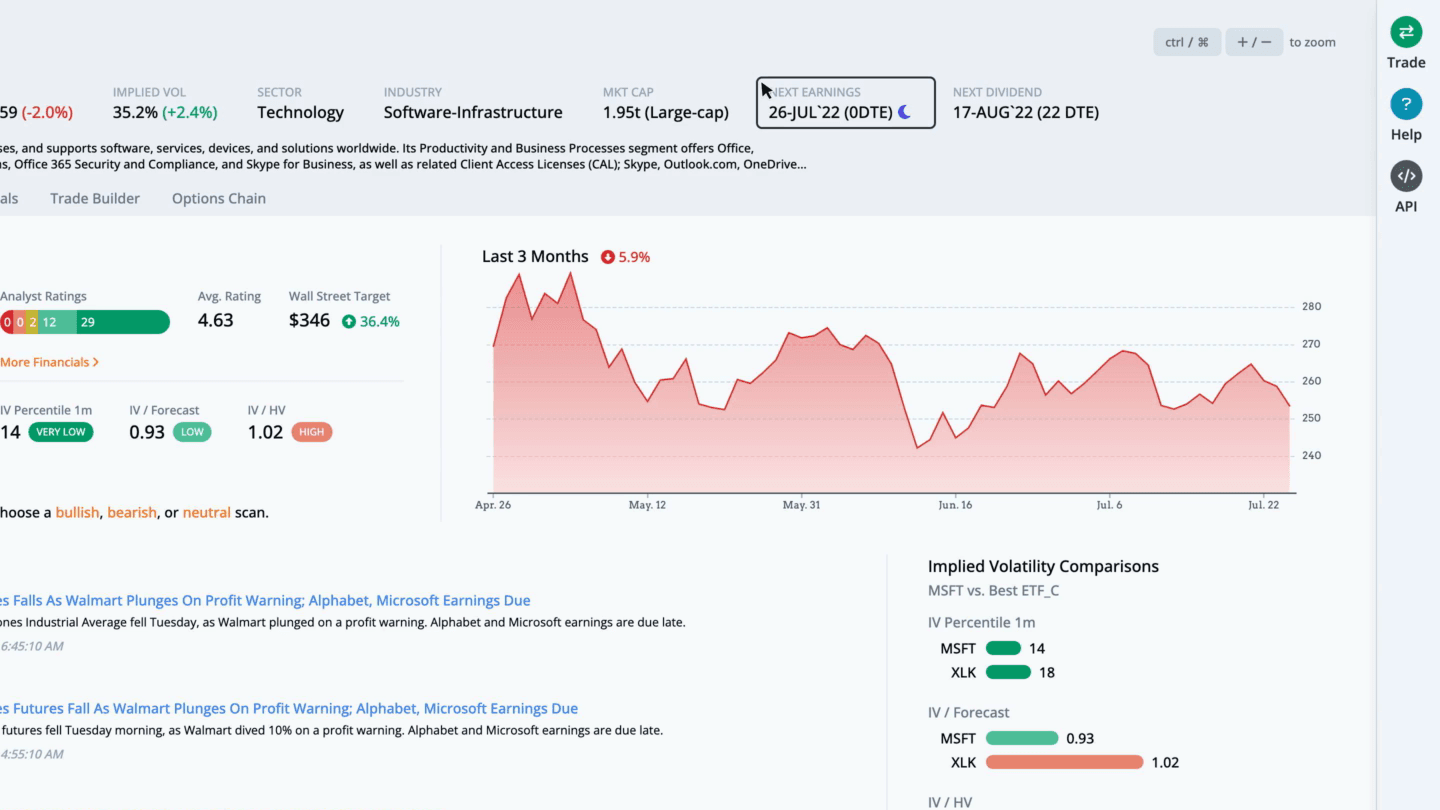Click the Software-Infrastructure industry value
Screen dimensions: 1440x810
point(473,112)
